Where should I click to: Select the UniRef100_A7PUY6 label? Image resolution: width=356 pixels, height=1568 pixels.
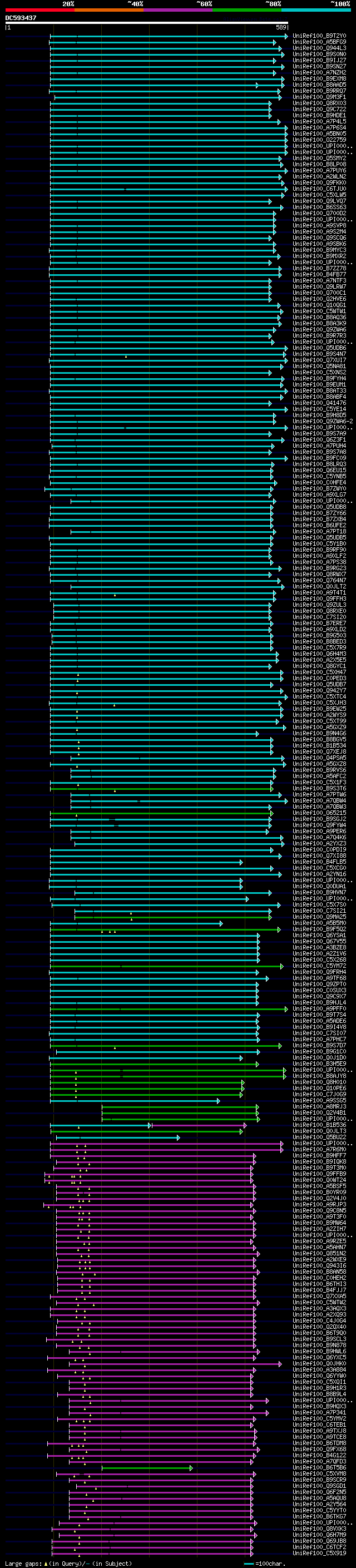point(319,170)
